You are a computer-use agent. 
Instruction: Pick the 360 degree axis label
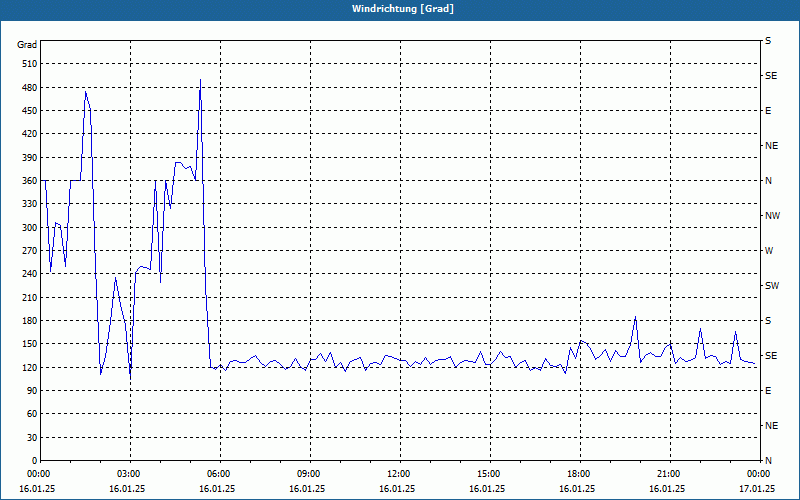click(31, 181)
